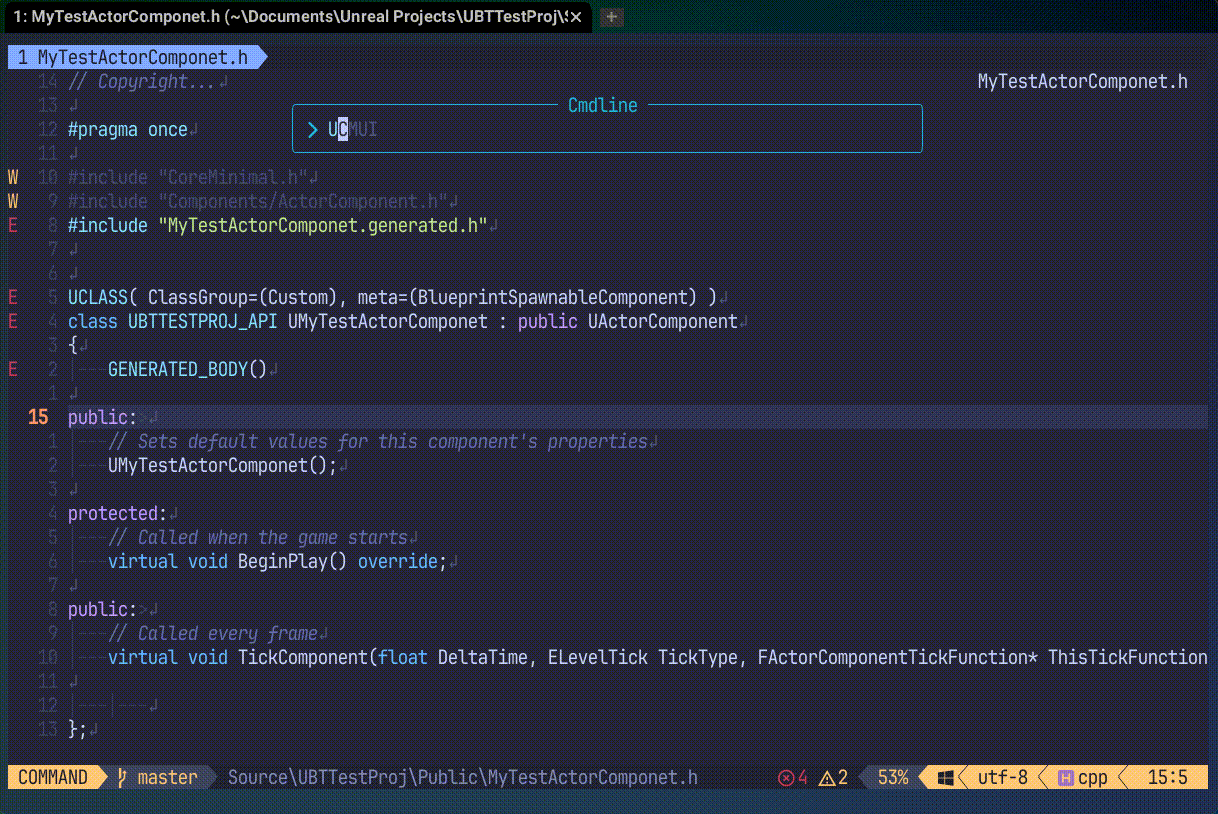Click the 'Called when the game starts' comment

(x=258, y=537)
